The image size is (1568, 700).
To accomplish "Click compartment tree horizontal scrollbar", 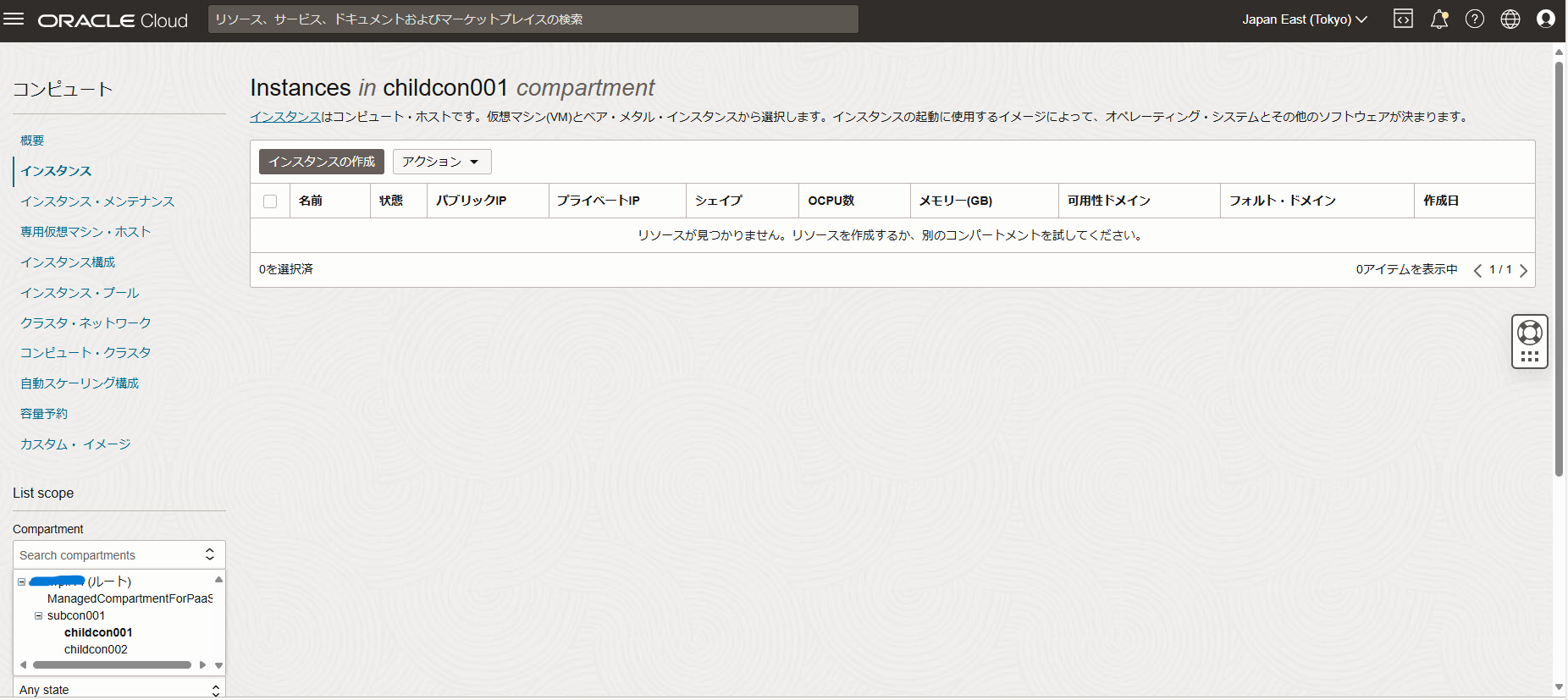I will tap(112, 665).
